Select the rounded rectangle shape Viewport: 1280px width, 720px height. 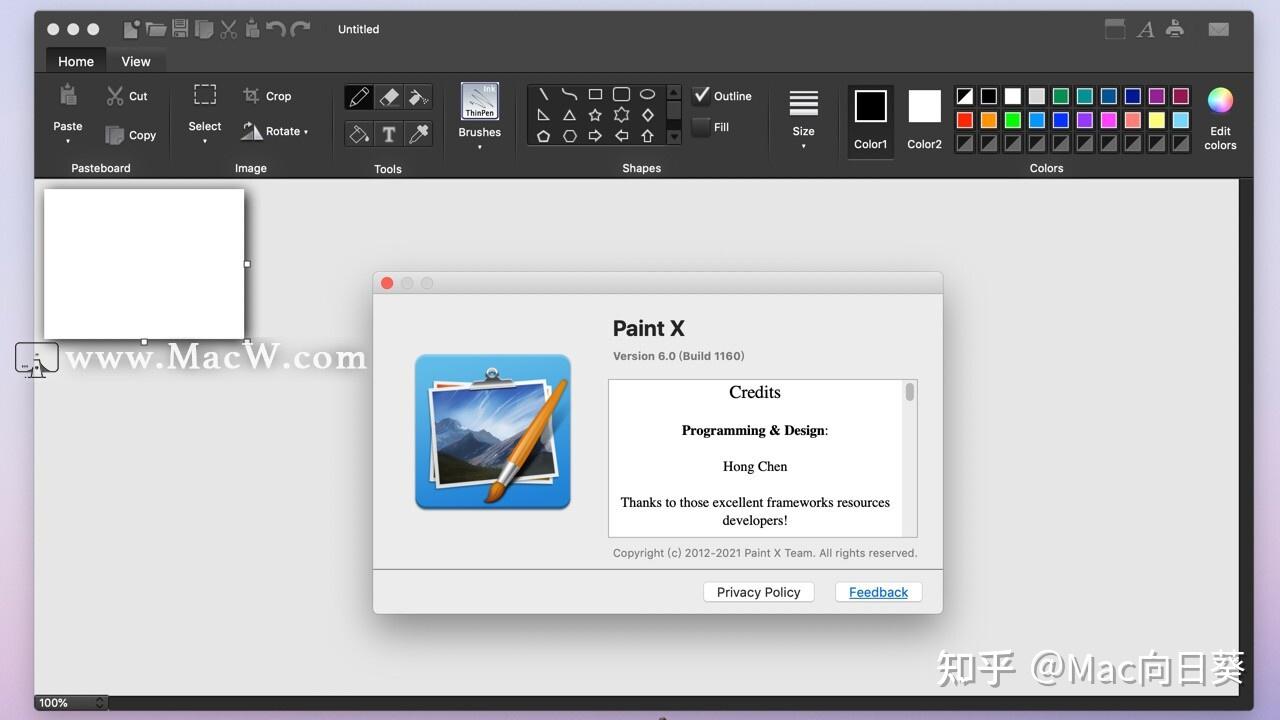621,93
